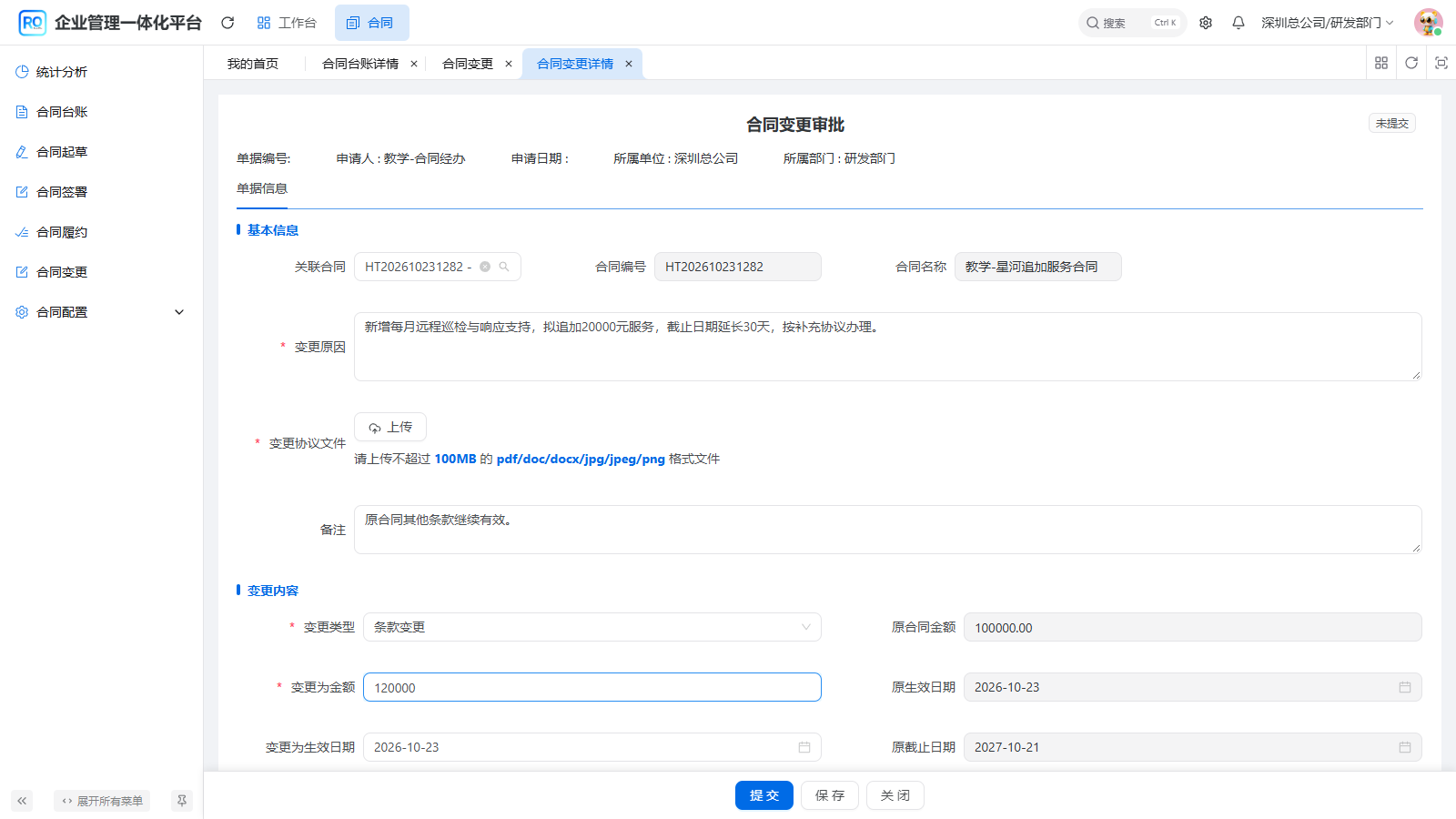
Task: Open the notifications bell
Action: (1239, 23)
